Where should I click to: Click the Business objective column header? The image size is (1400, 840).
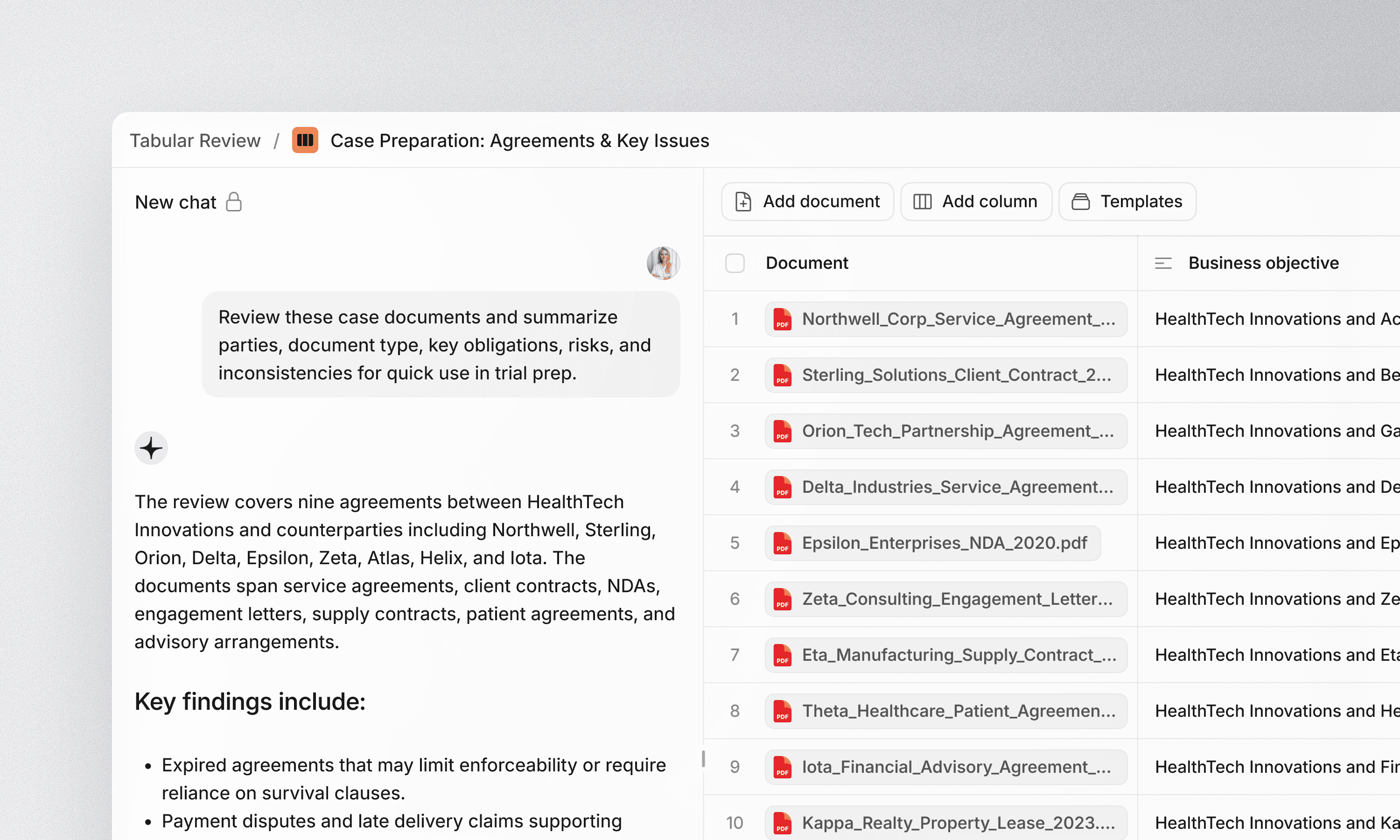click(x=1263, y=263)
